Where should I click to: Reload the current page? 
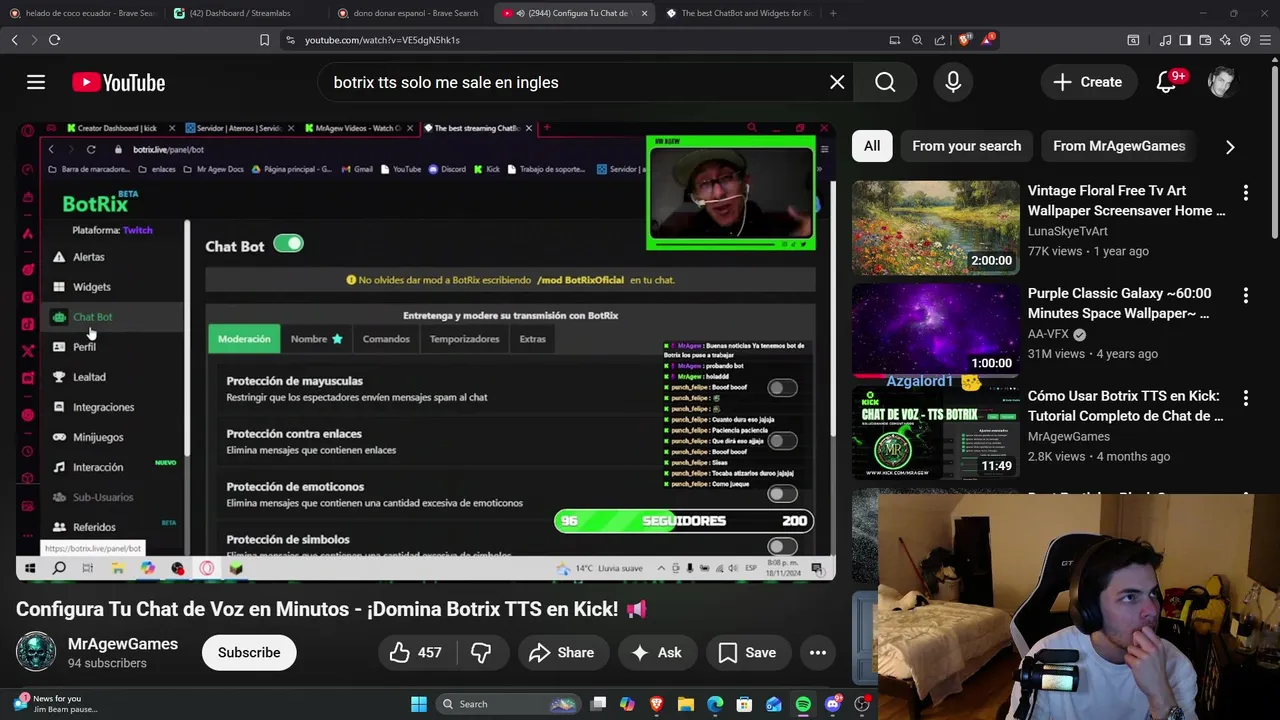(55, 40)
